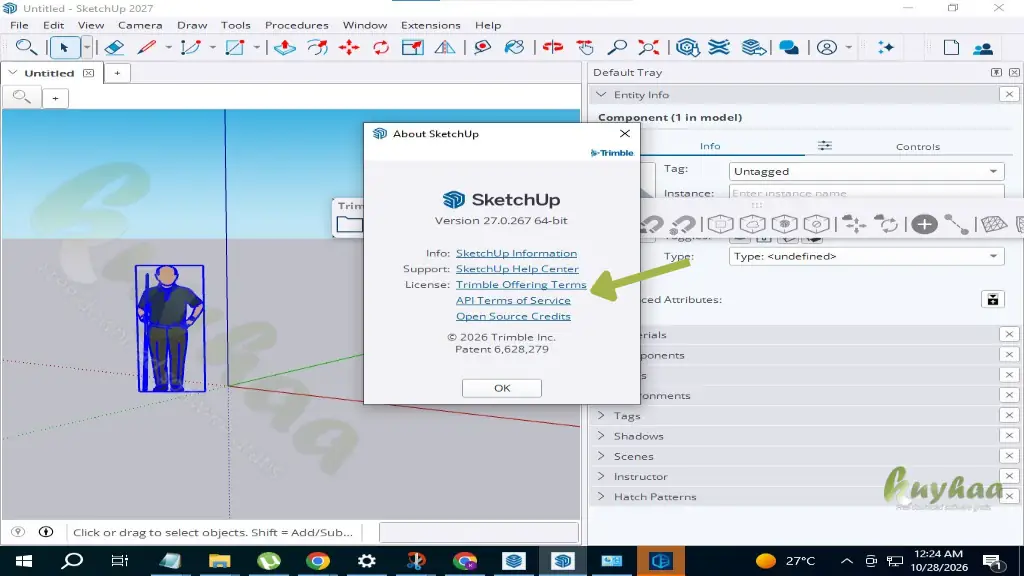1024x576 pixels.
Task: Open the Arc tool dropdown arrow
Action: [212, 47]
